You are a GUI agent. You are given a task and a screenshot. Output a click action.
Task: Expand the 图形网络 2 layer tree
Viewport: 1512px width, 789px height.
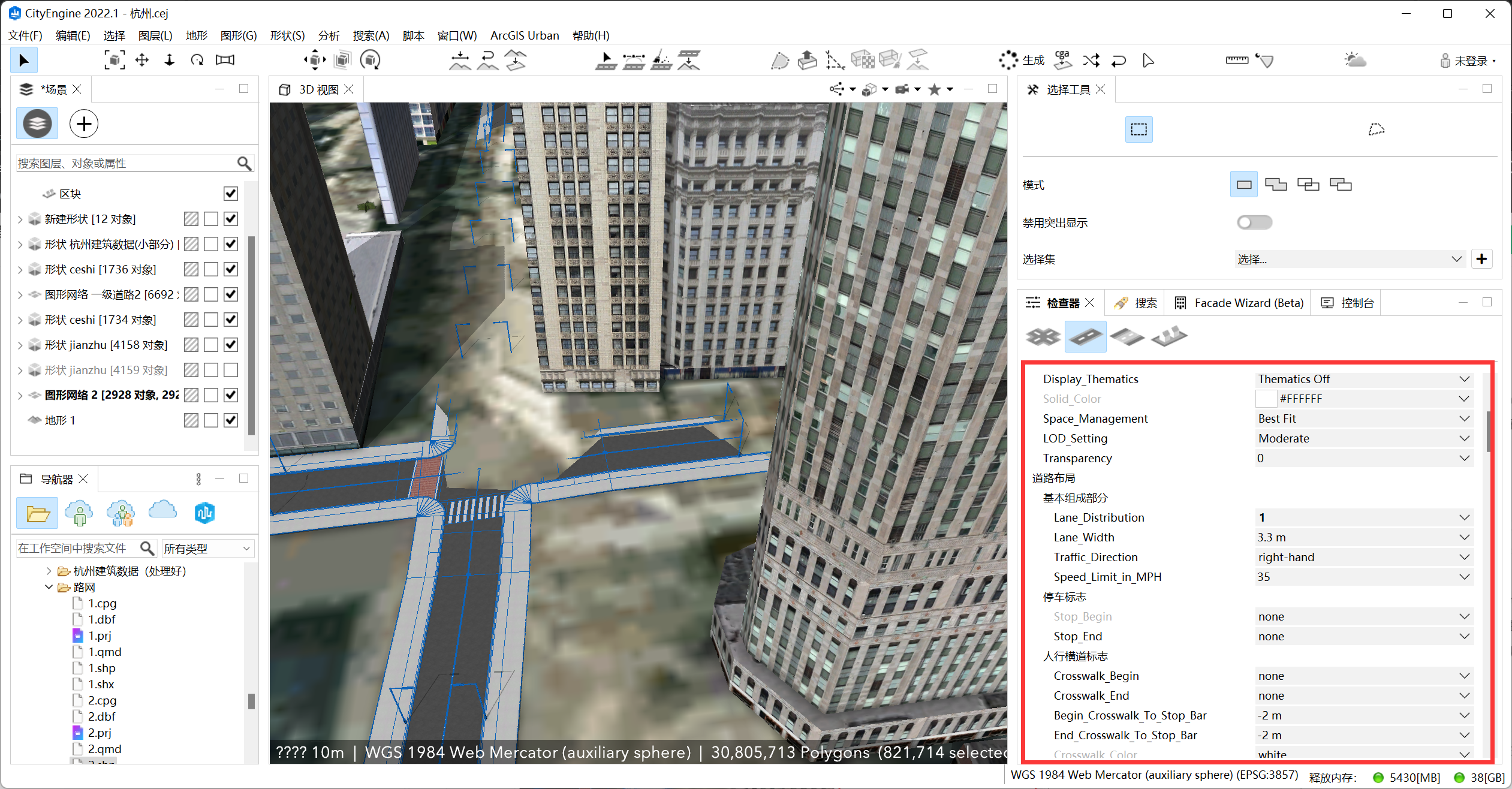[x=20, y=395]
